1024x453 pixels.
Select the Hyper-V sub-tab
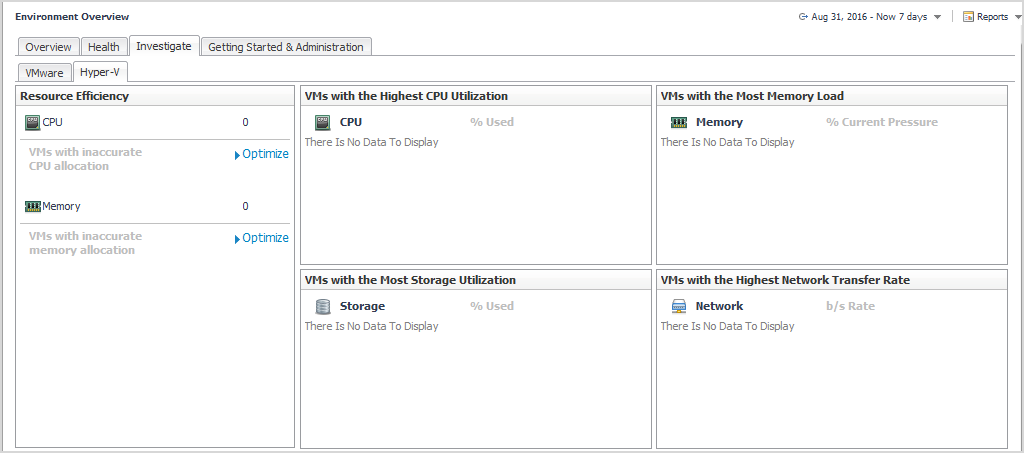click(100, 72)
